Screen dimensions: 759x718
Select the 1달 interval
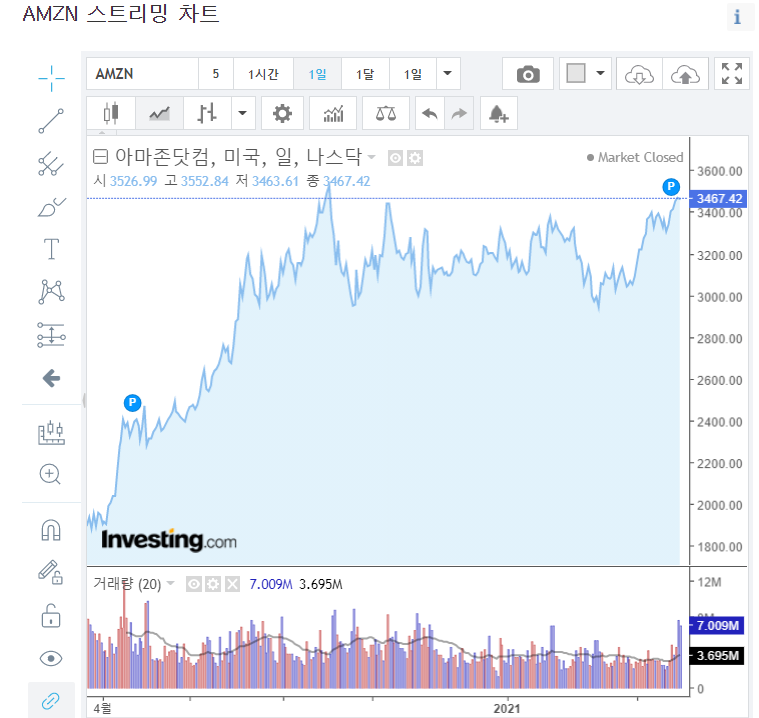click(365, 74)
